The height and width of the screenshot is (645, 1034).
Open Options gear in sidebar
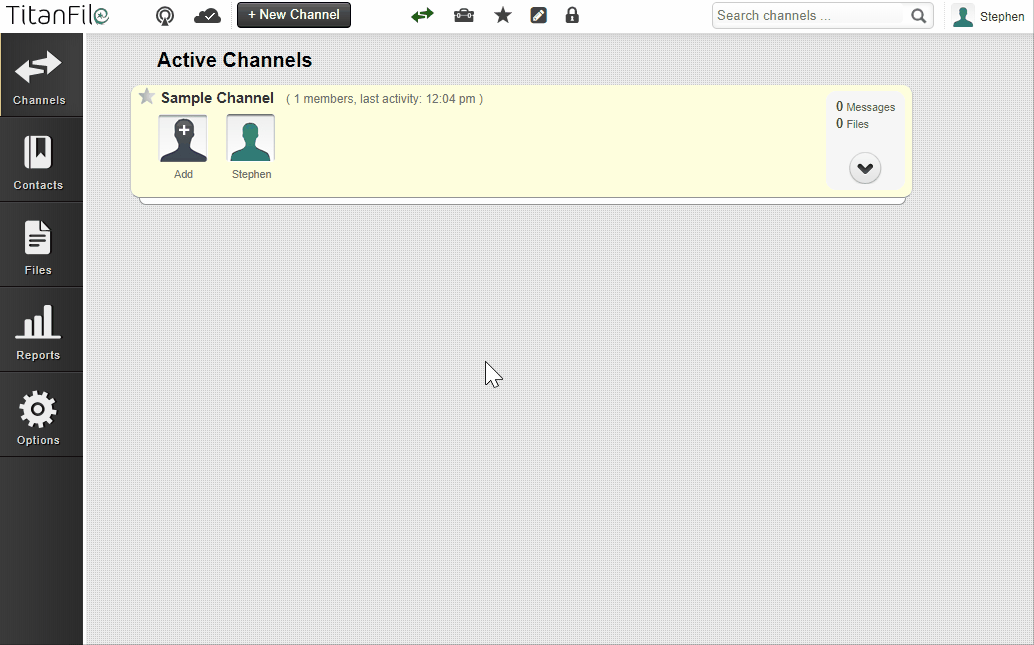tap(39, 416)
